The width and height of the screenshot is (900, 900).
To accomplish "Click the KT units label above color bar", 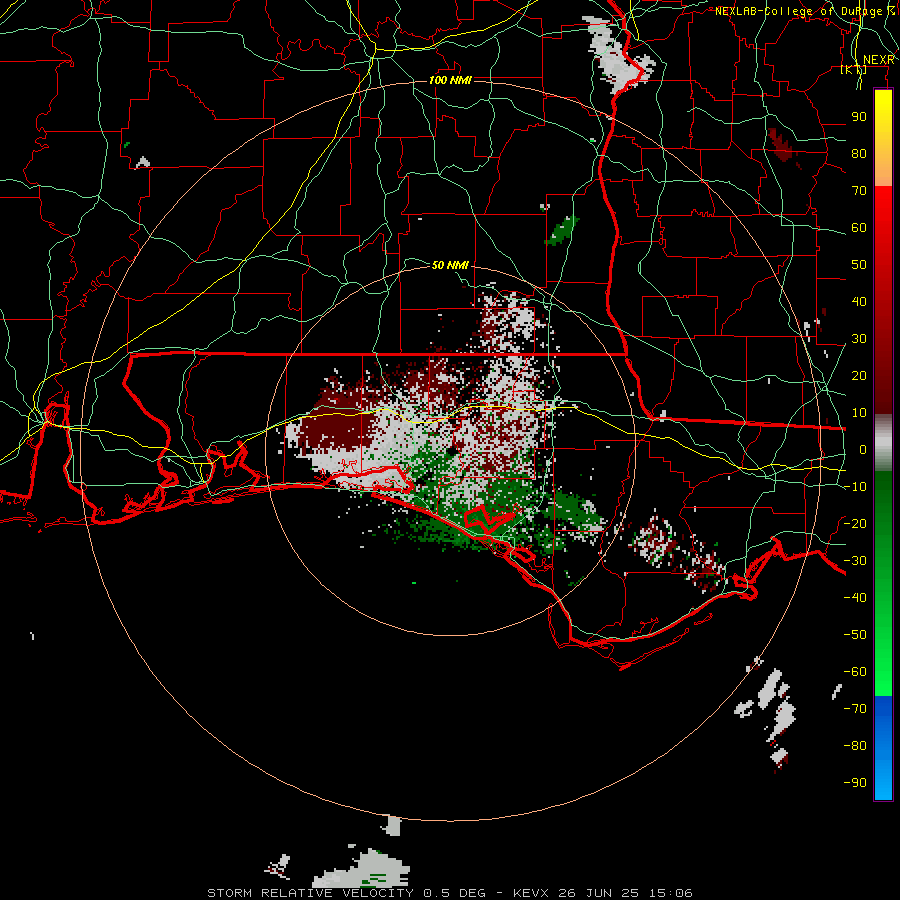I will point(854,70).
